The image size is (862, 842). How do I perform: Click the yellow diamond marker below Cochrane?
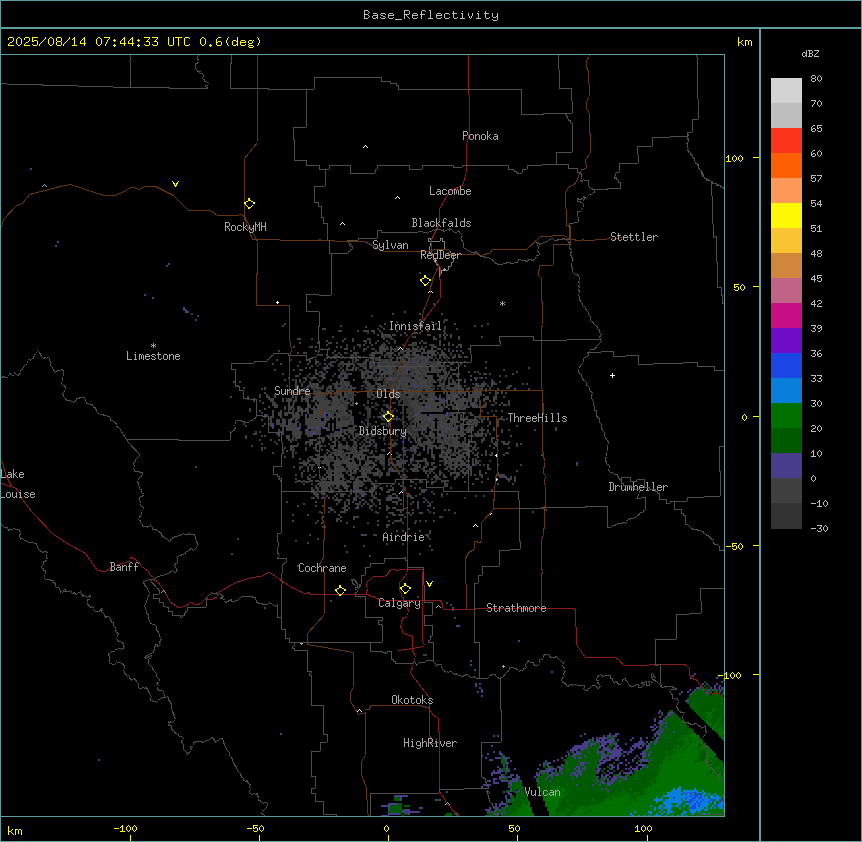click(340, 590)
